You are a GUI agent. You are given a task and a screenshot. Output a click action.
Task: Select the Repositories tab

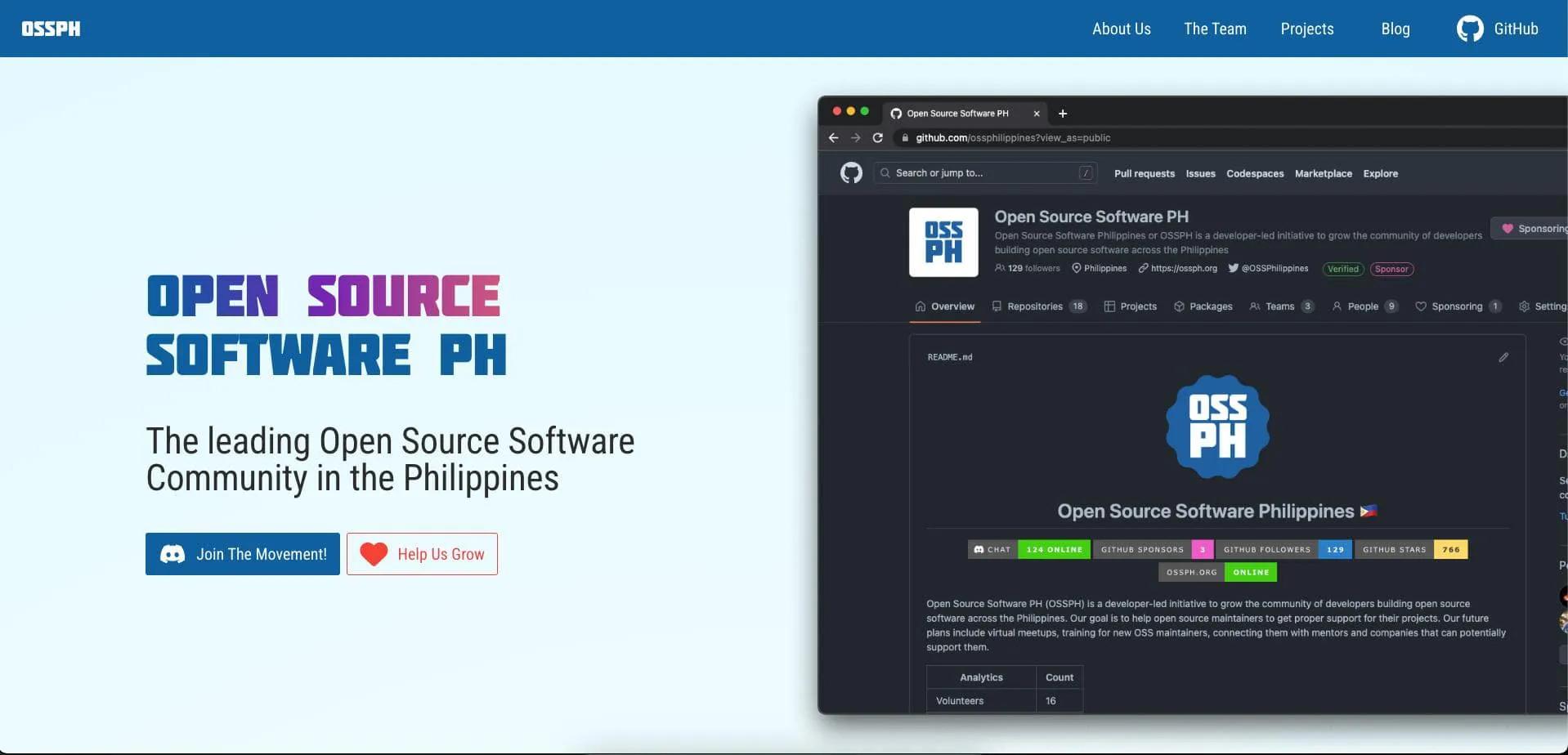coord(1038,306)
